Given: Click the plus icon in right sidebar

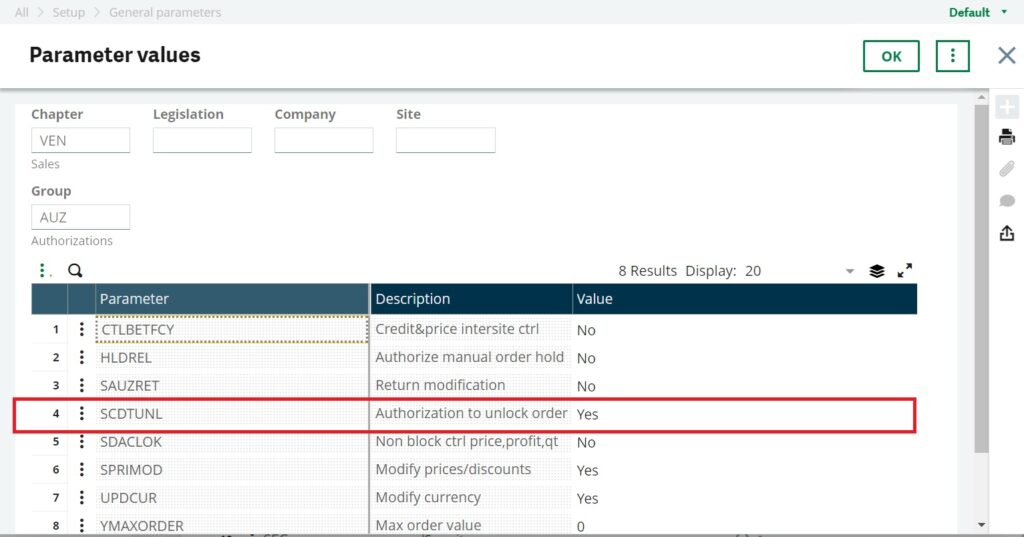Looking at the screenshot, I should tap(1006, 106).
